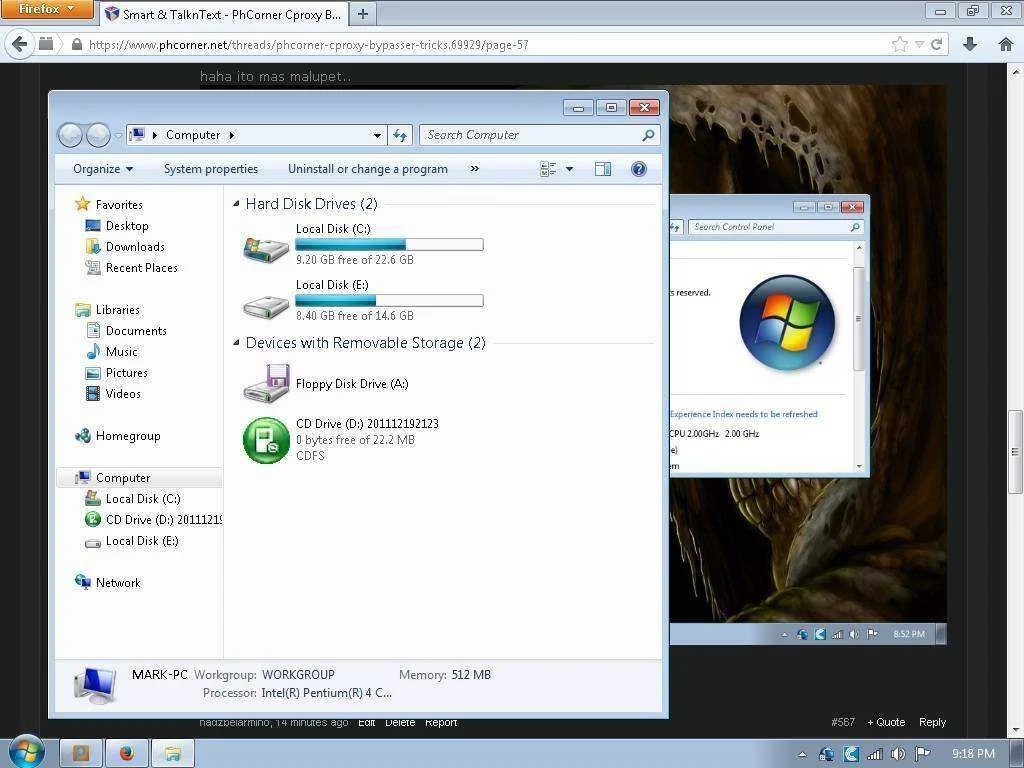Open Local Disk (E:) drive icon
The image size is (1024, 768).
(x=266, y=306)
